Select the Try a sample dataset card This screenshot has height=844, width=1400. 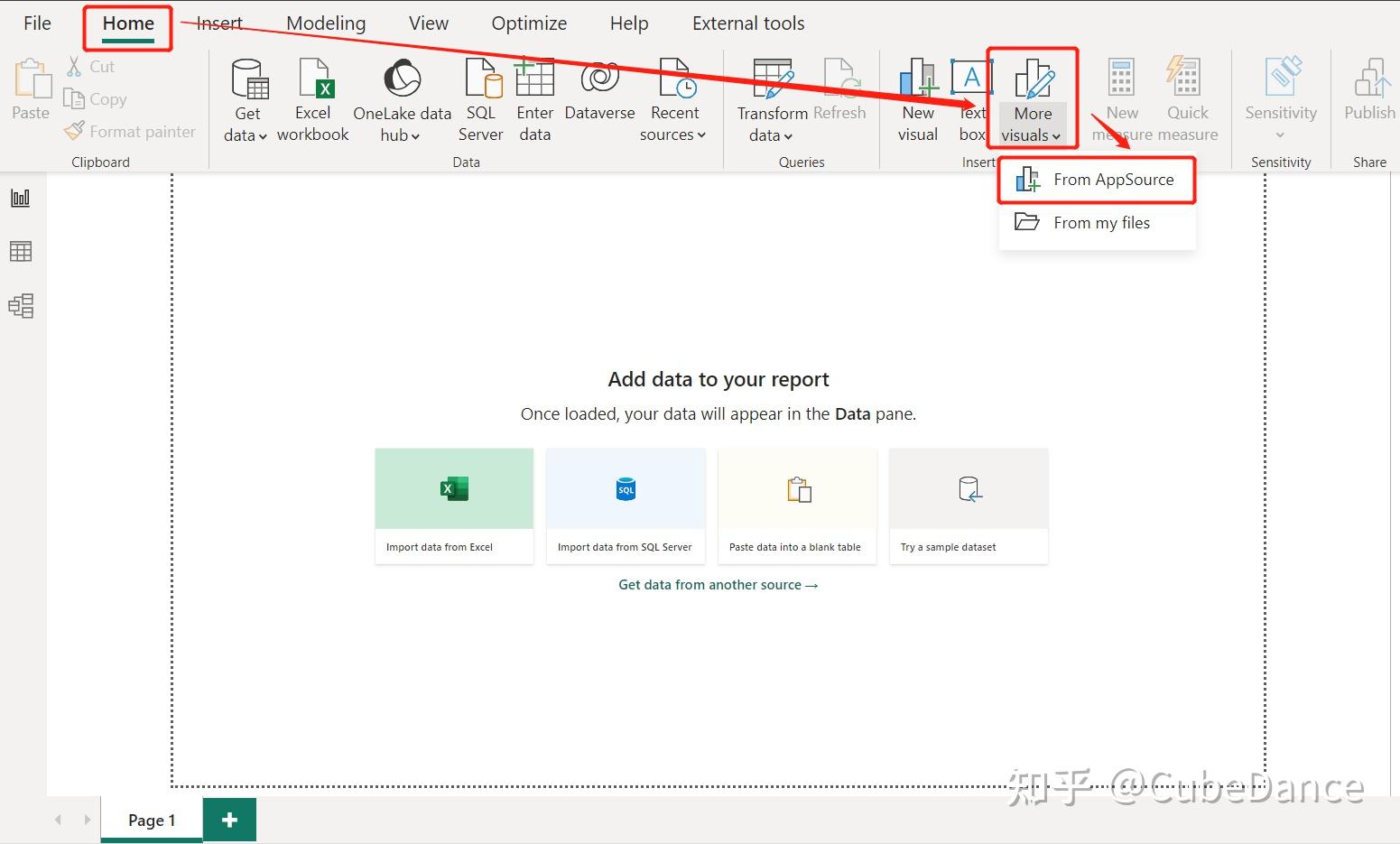pyautogui.click(x=968, y=505)
